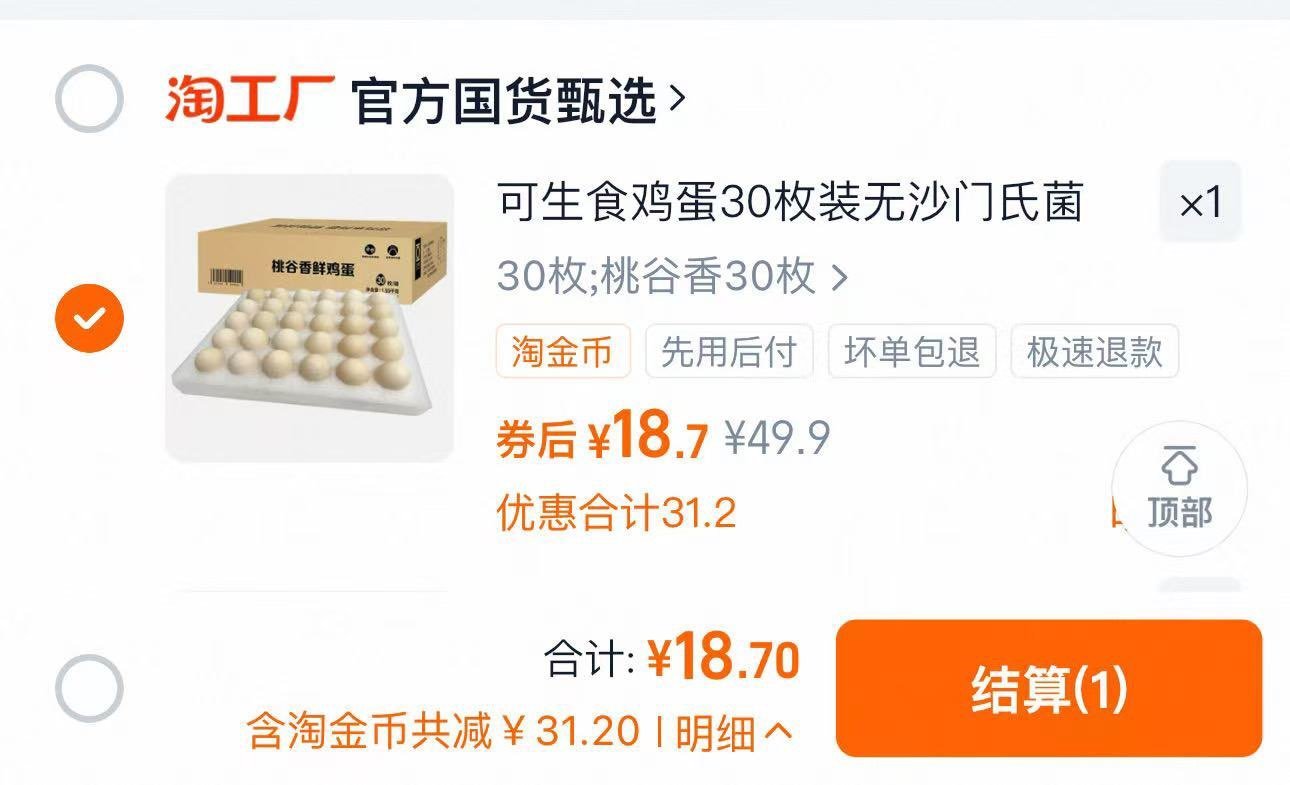Tap the 极速退款 tag

click(x=1095, y=351)
